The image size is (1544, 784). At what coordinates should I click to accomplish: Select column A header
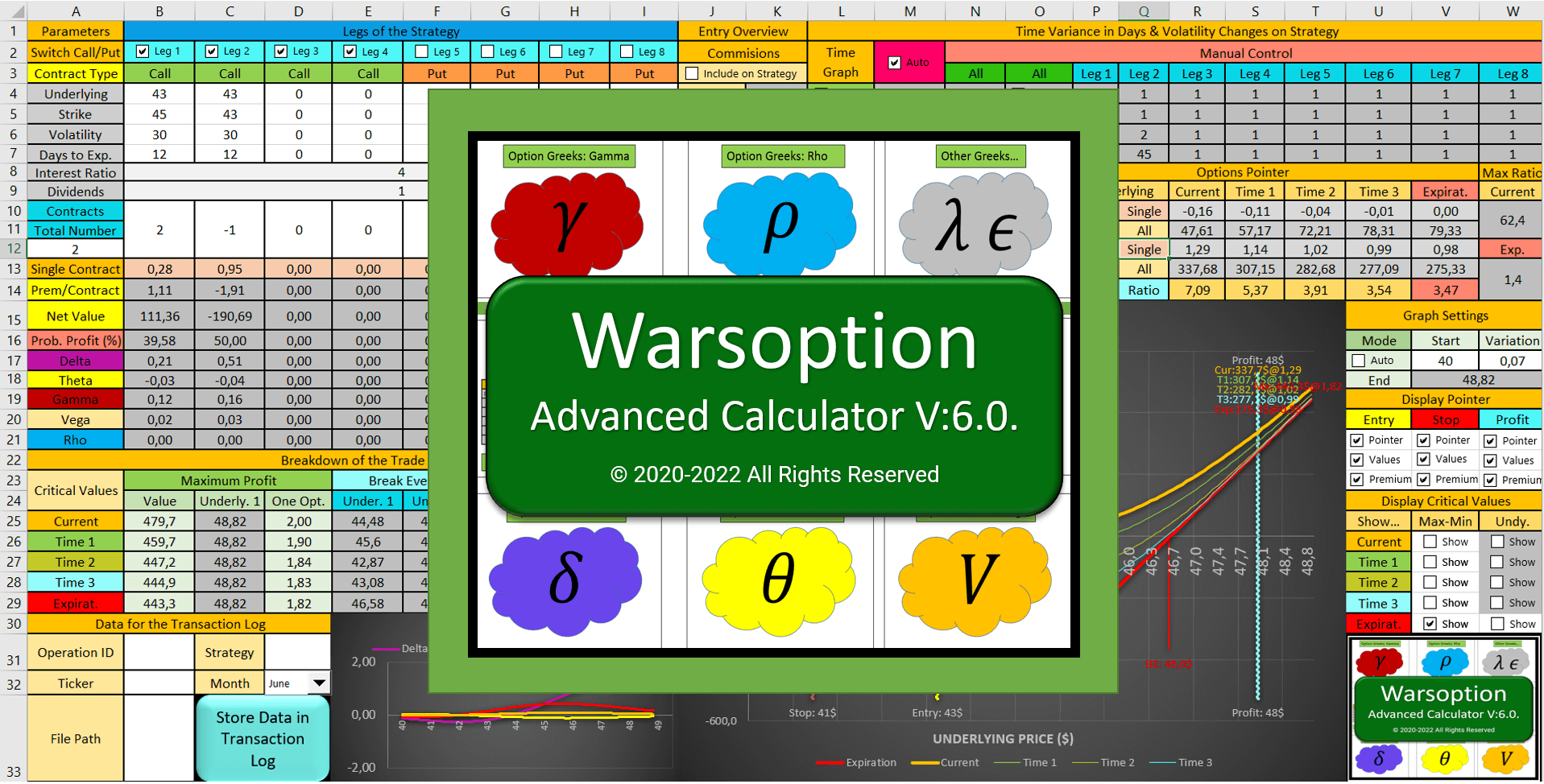click(76, 11)
